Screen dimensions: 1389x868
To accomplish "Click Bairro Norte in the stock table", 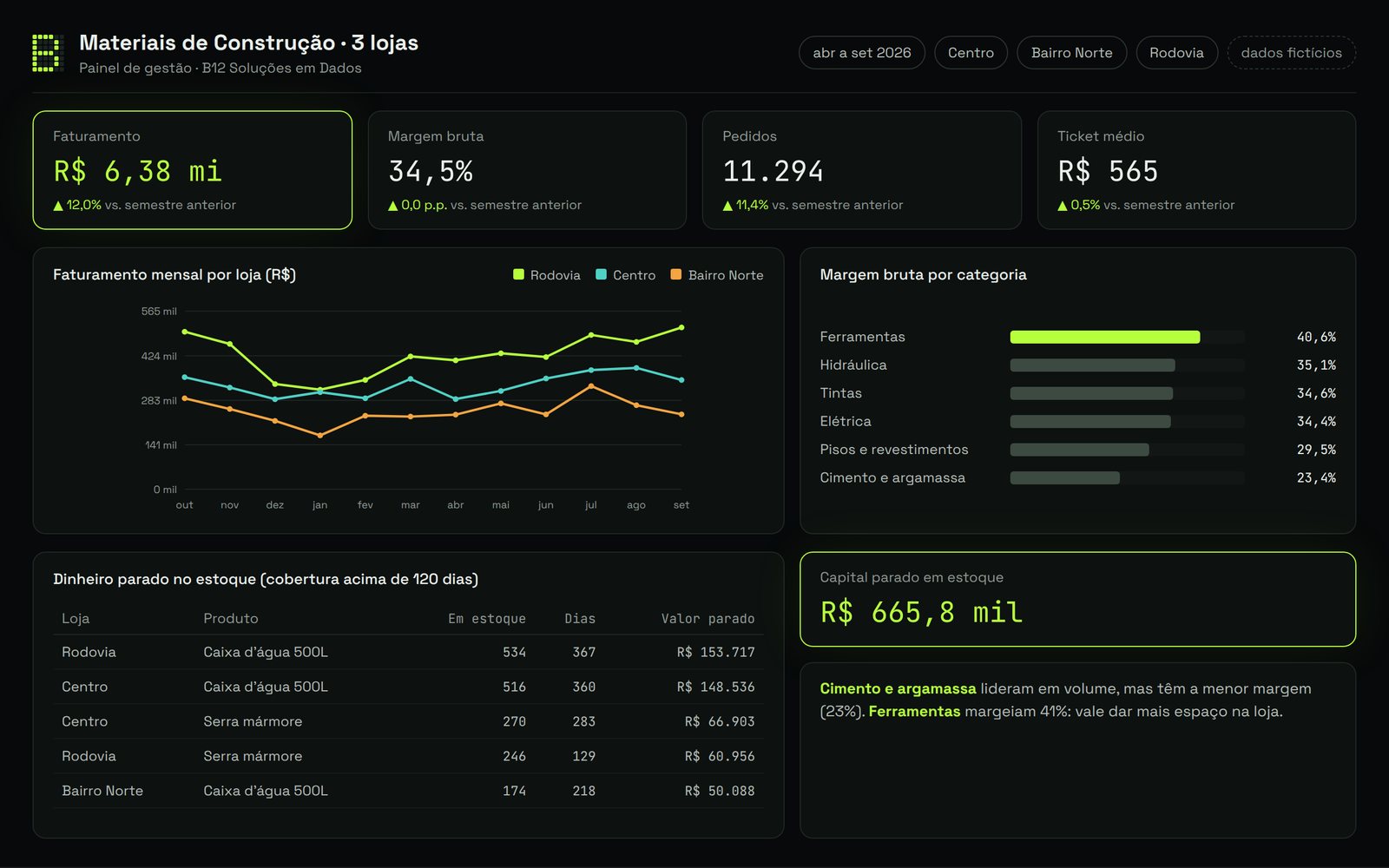I will pyautogui.click(x=102, y=791).
